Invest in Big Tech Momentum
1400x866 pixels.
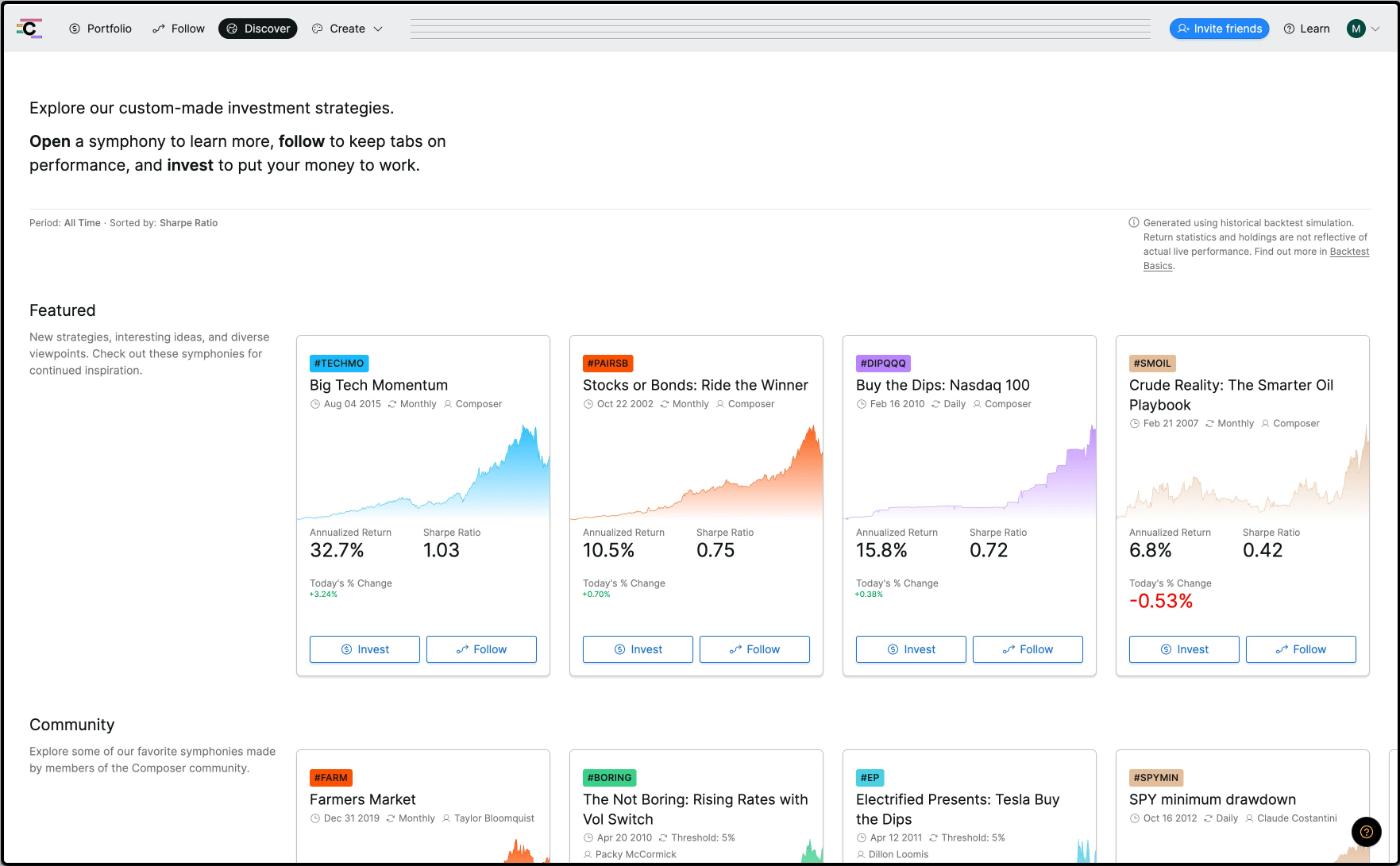[364, 649]
